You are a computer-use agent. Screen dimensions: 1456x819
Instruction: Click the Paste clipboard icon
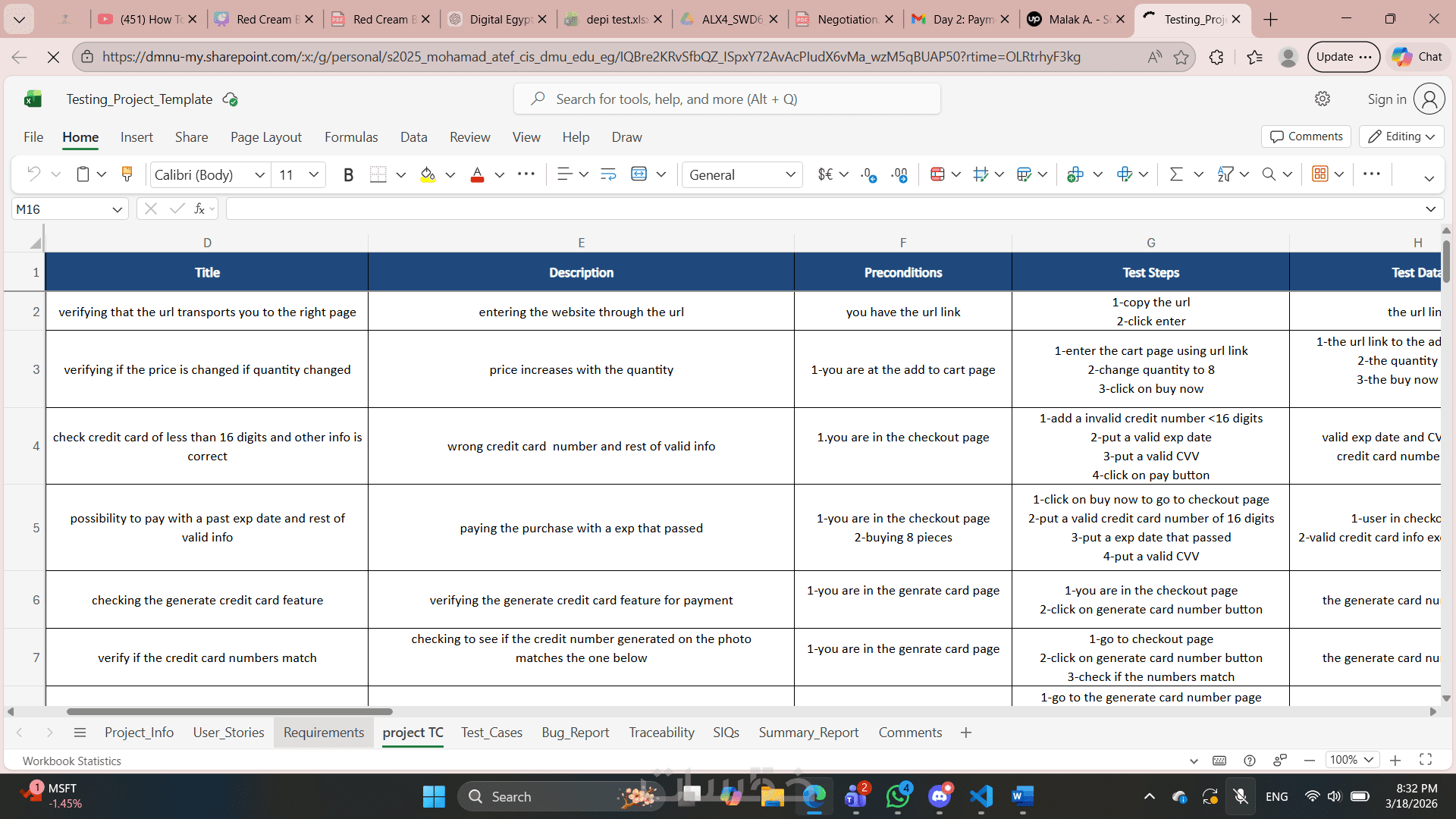click(x=83, y=174)
